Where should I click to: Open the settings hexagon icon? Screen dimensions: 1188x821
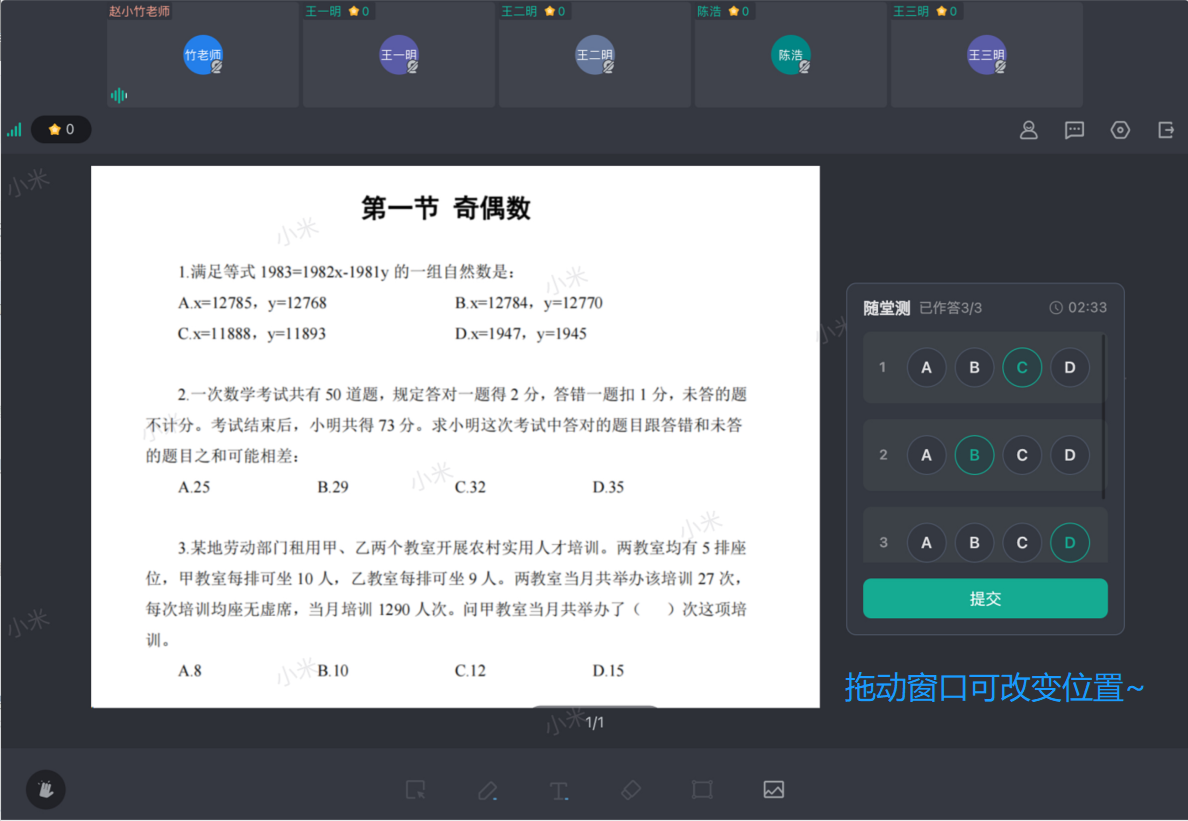pyautogui.click(x=1120, y=130)
